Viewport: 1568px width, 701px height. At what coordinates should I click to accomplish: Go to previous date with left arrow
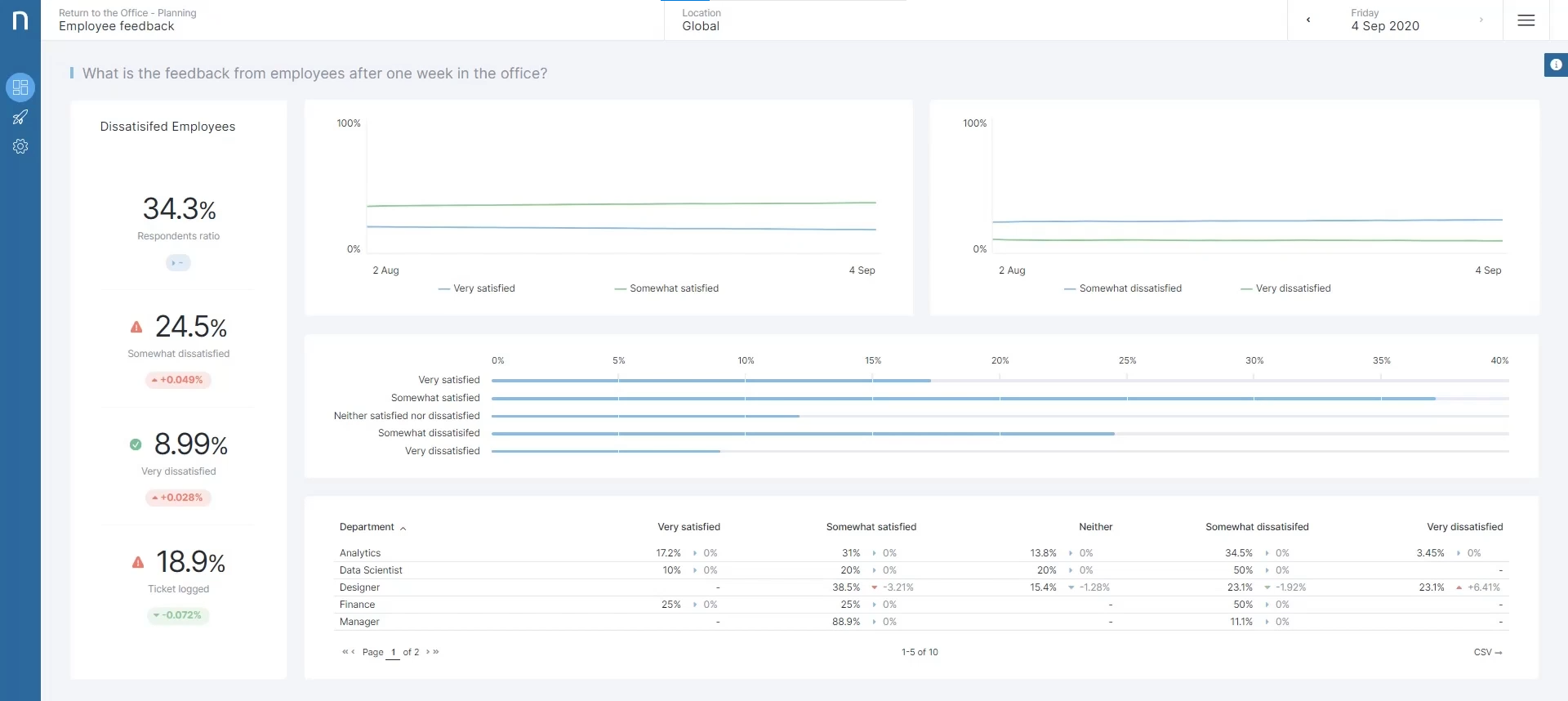coord(1308,20)
